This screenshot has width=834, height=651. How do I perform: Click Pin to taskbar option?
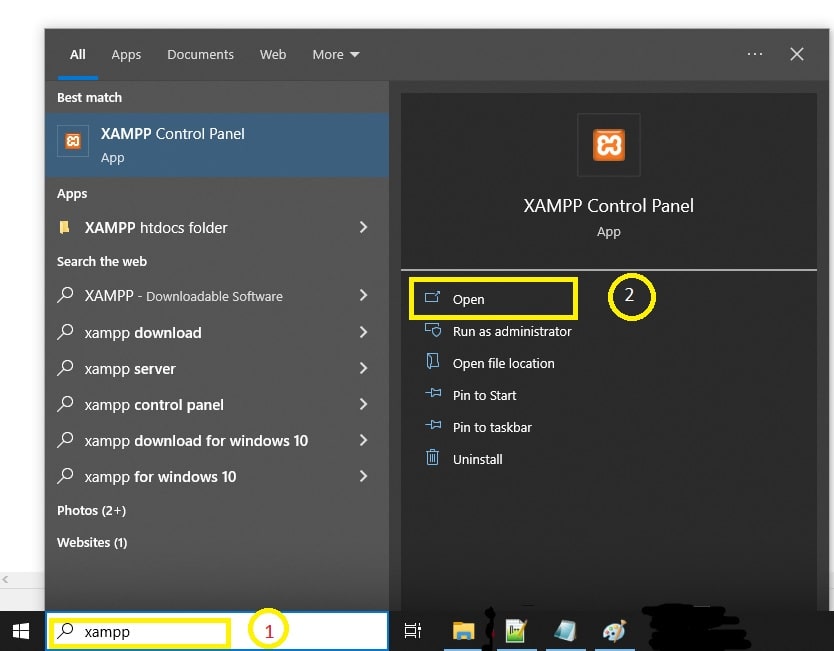click(x=491, y=427)
